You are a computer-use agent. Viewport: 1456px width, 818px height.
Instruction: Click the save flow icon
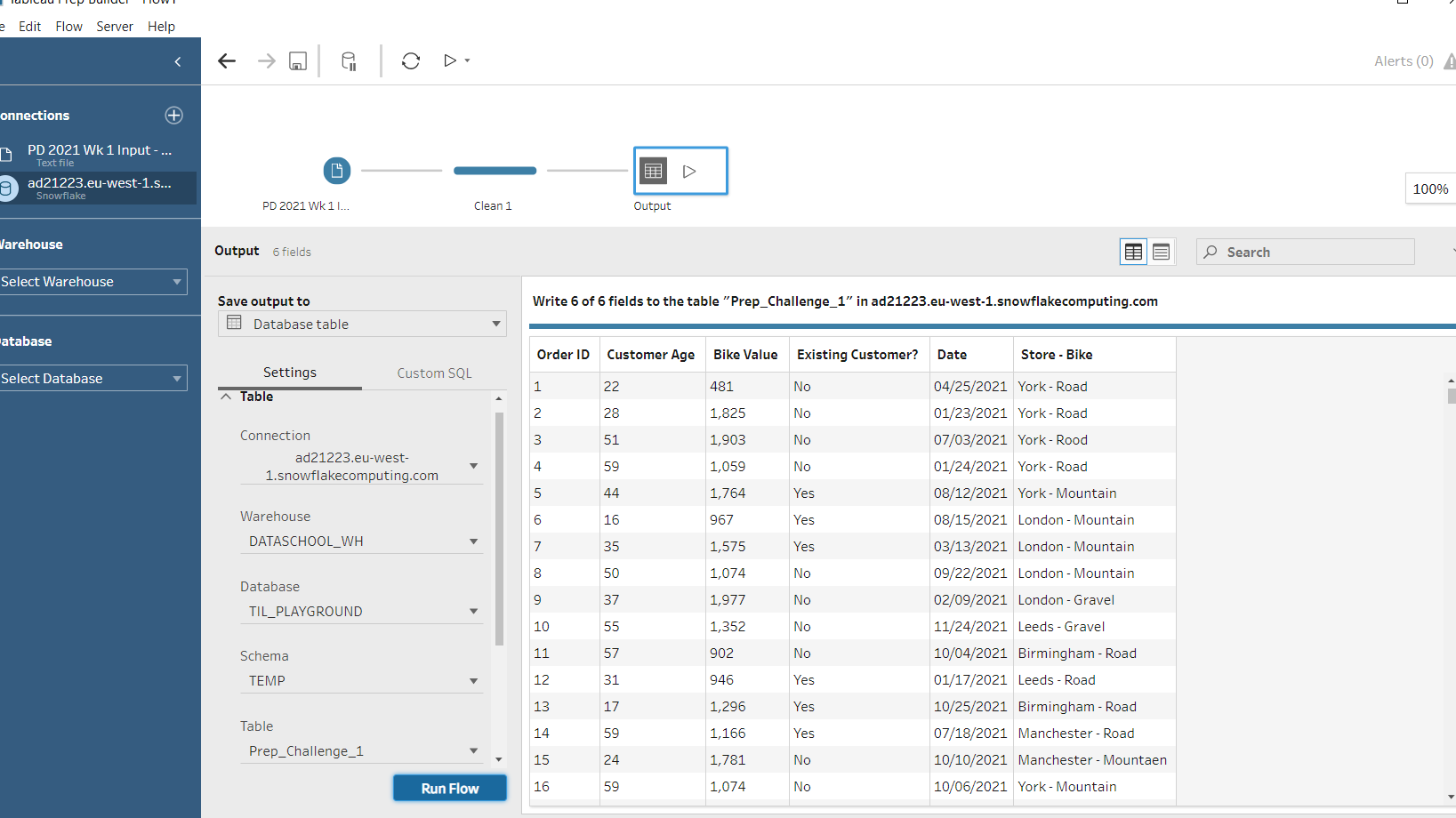click(x=298, y=60)
